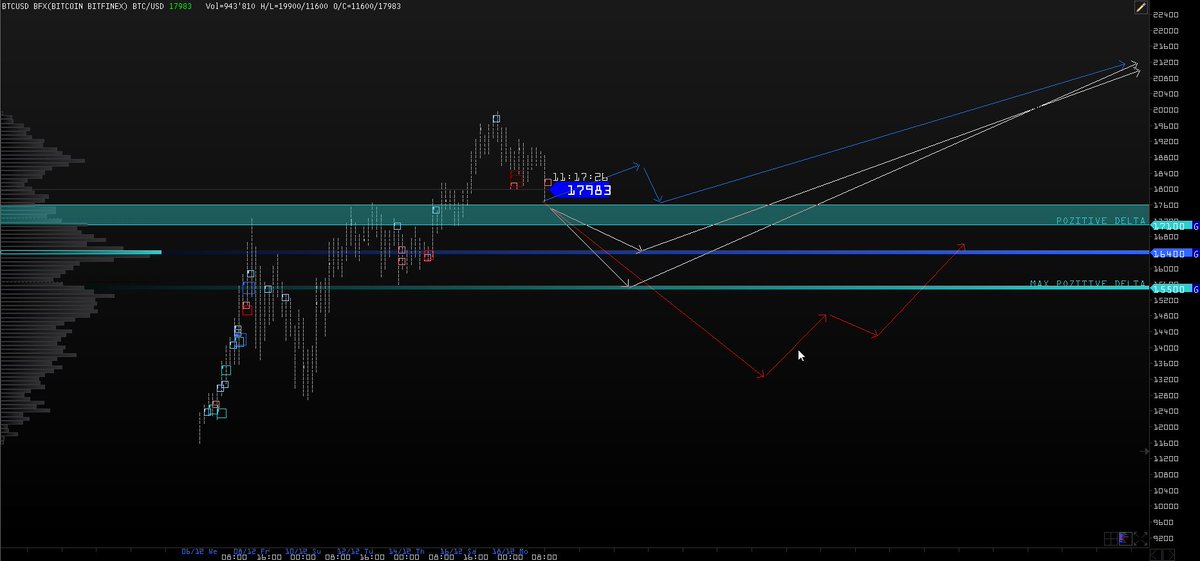Toggle the volume profile icon at bottom right
Viewport: 1200px width, 561px height.
(x=1126, y=539)
